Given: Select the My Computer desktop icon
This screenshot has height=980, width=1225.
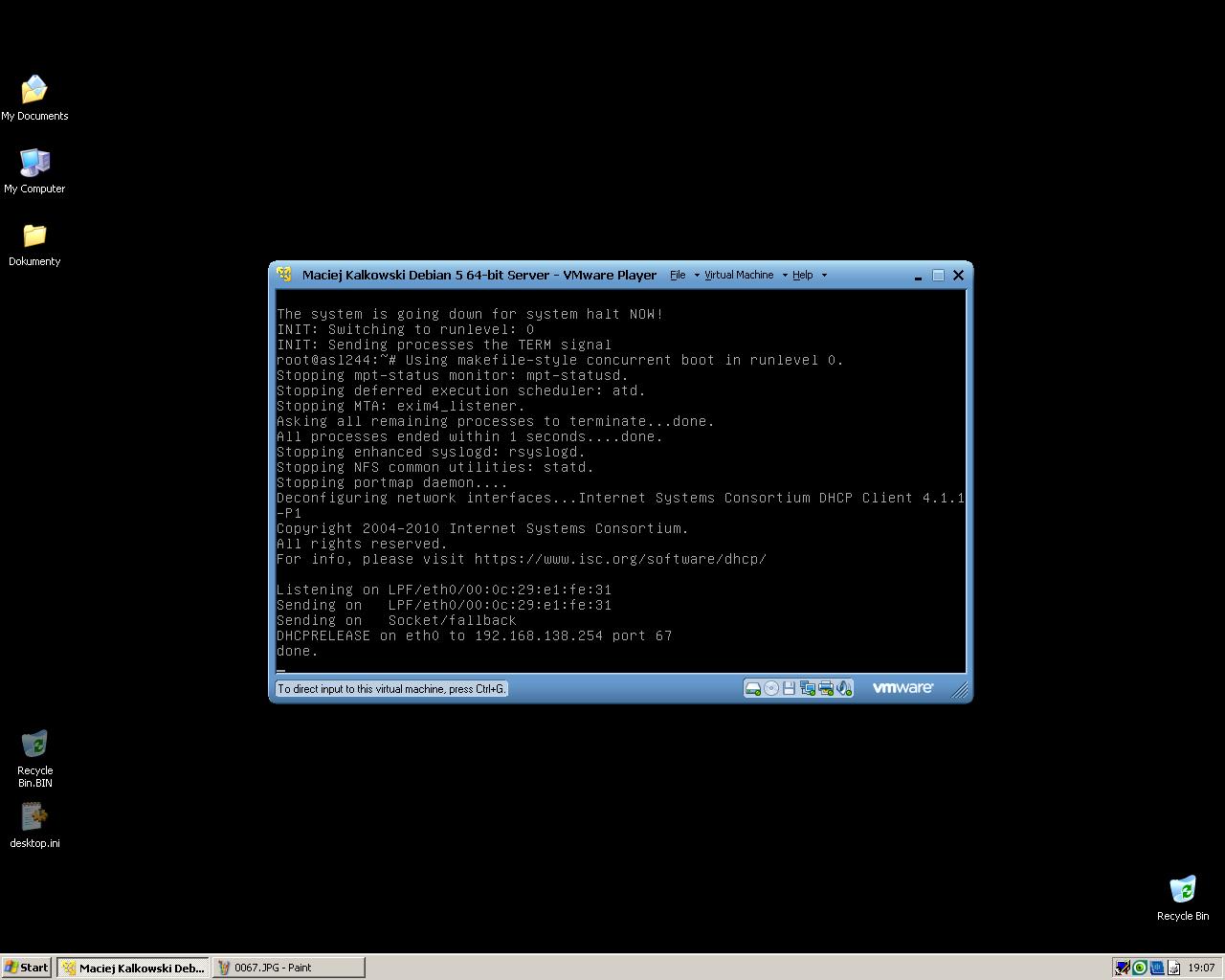Looking at the screenshot, I should 34,171.
